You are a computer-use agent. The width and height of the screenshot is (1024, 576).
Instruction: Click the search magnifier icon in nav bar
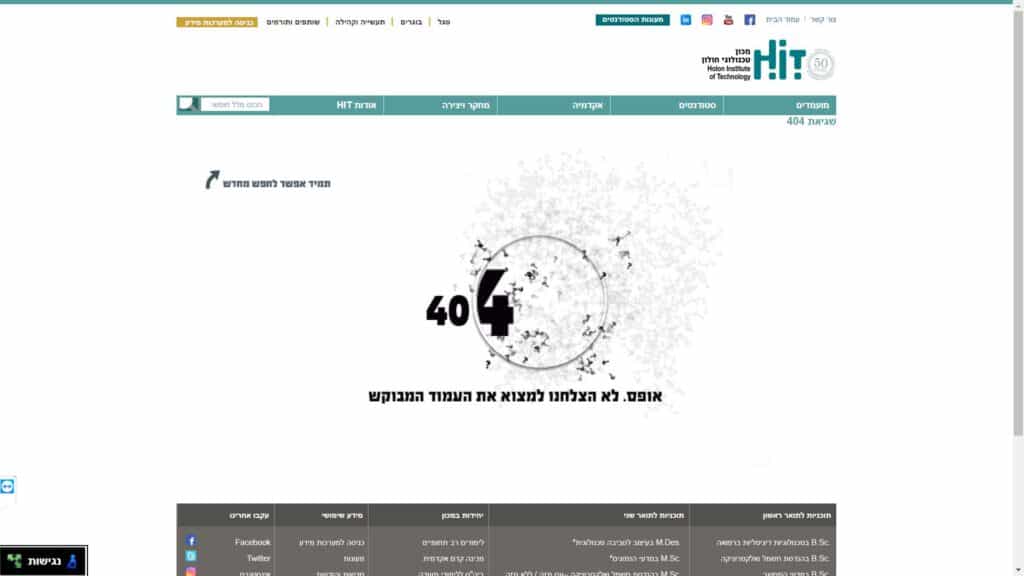(187, 104)
